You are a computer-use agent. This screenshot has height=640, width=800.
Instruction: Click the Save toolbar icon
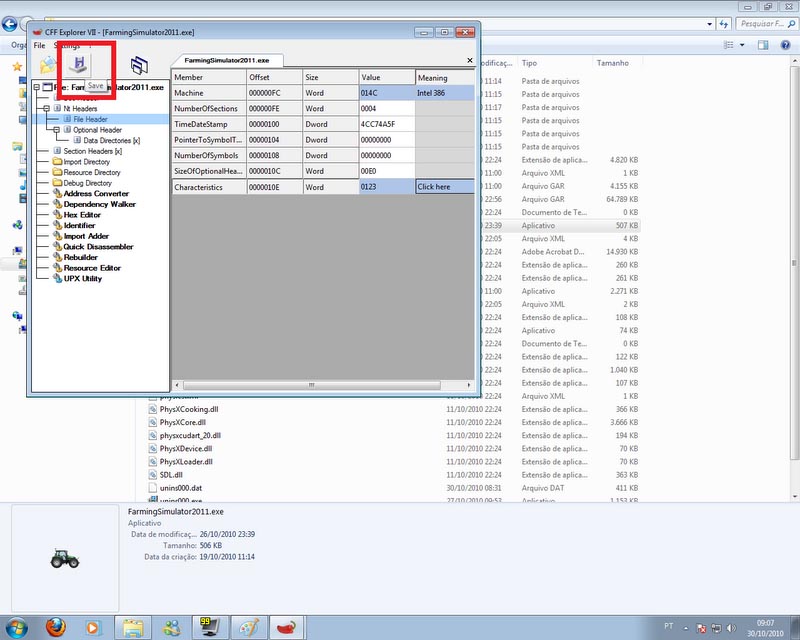(77, 66)
